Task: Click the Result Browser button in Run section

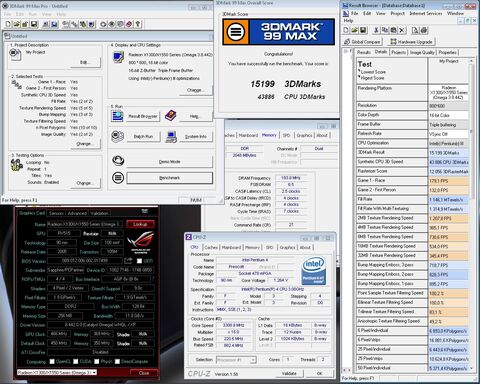Action: (x=143, y=116)
